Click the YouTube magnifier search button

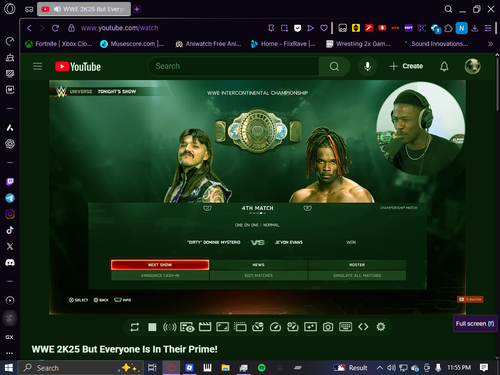pyautogui.click(x=334, y=66)
